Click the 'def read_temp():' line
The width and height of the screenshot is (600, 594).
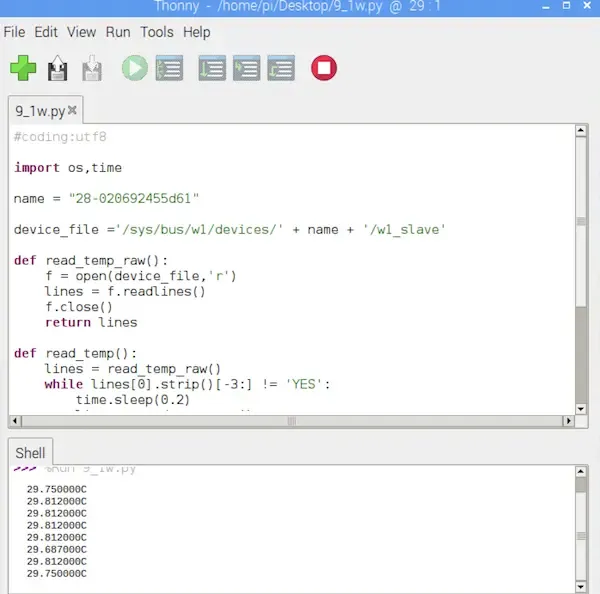(x=75, y=353)
